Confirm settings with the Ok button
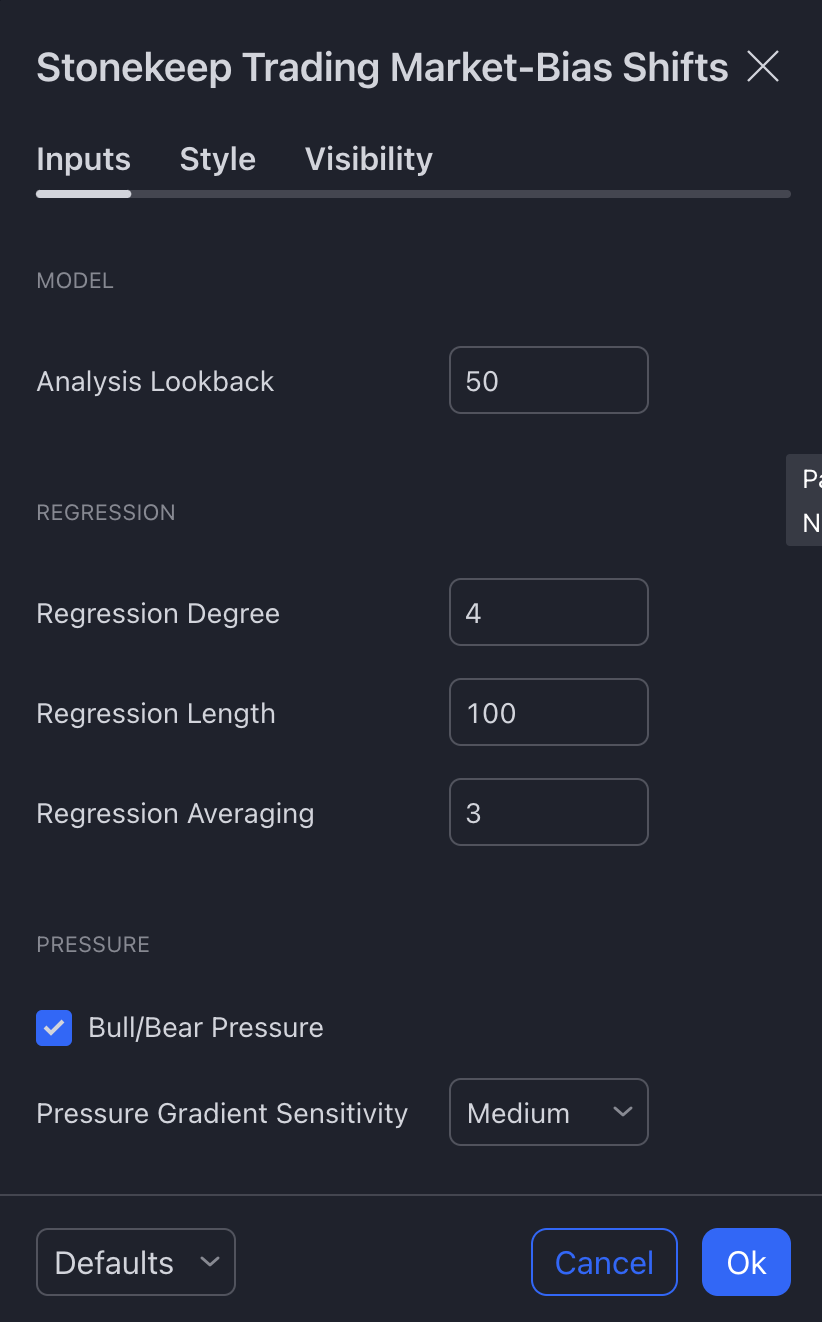 coord(746,1262)
